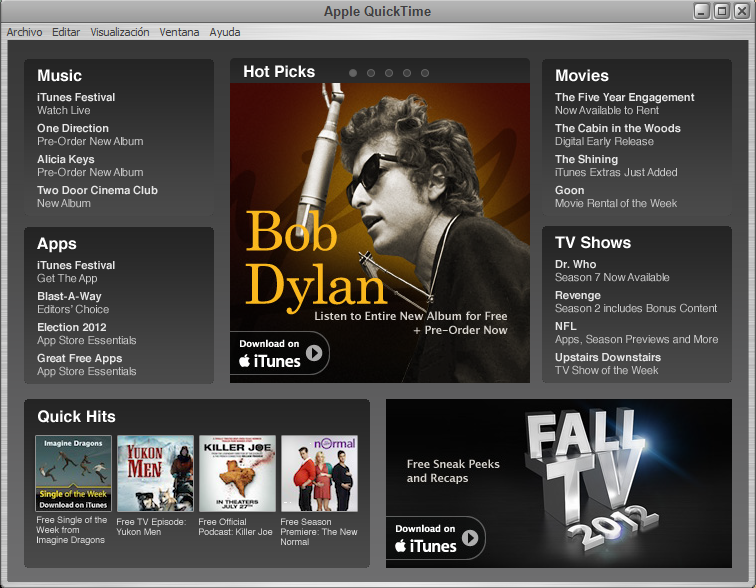756x588 pixels.
Task: Click 'Listen to Entire New Album for Free' text
Action: tap(411, 316)
